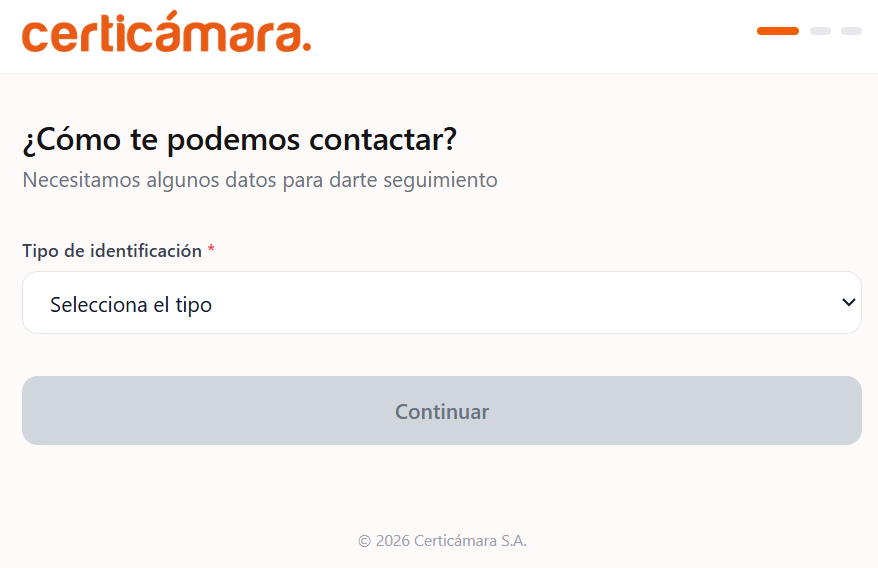Click the third gray progress step indicator
The image size is (878, 568).
(x=851, y=31)
